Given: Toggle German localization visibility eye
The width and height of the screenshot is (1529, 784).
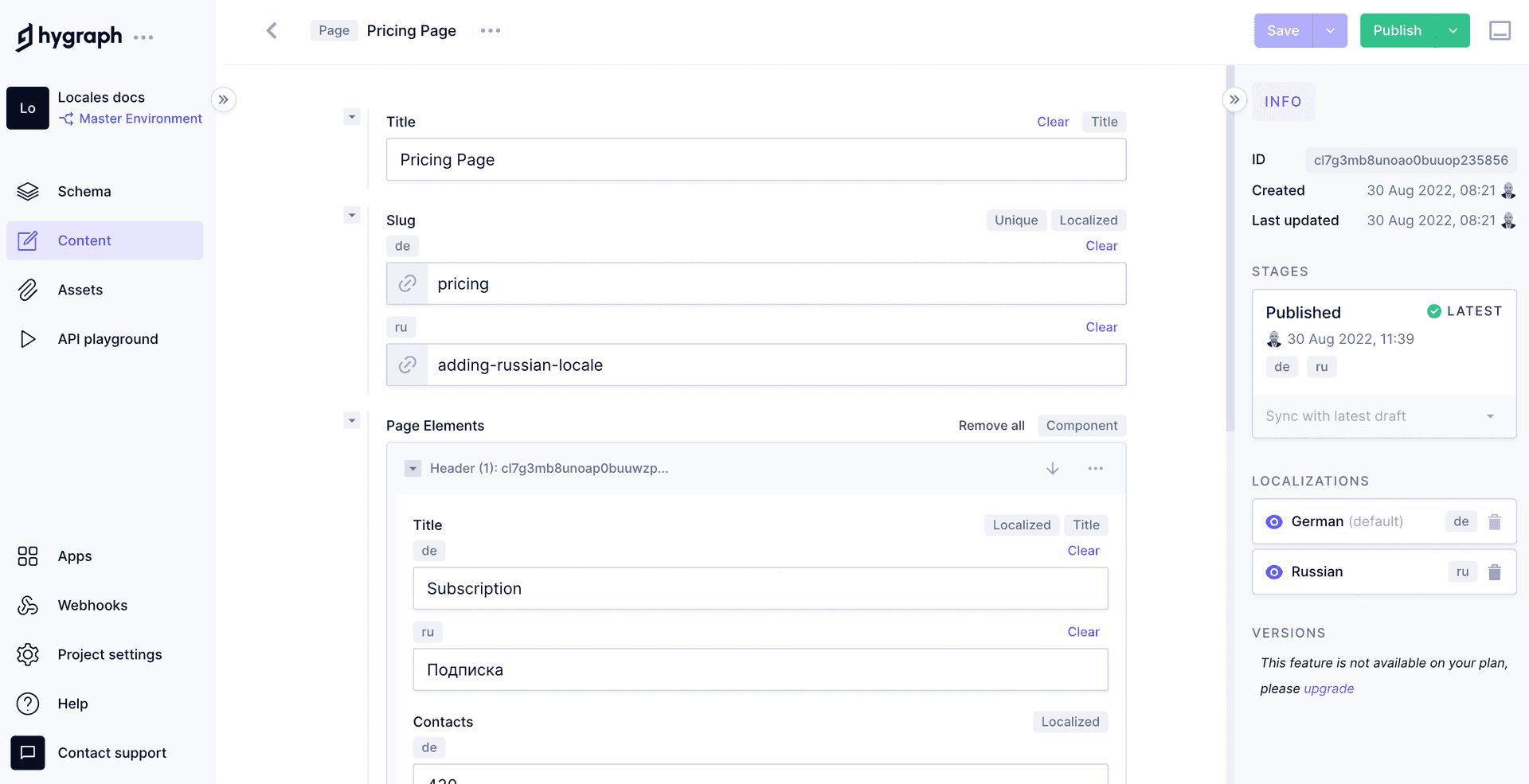Looking at the screenshot, I should point(1274,522).
